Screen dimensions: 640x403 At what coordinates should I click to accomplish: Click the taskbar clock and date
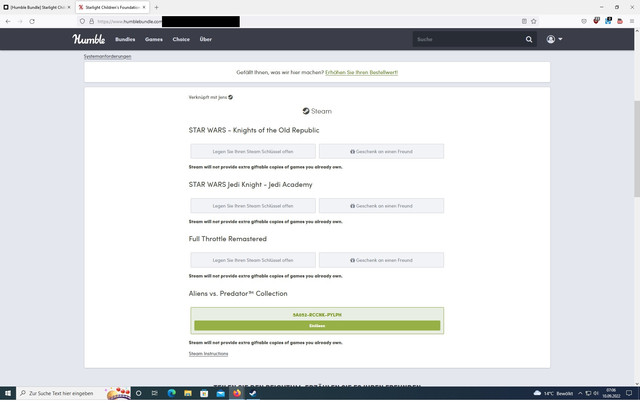pyautogui.click(x=611, y=393)
